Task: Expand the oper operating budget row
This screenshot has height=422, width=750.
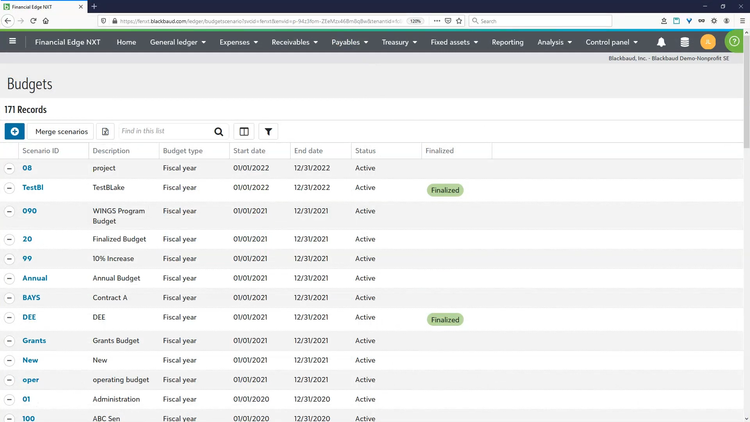Action: 9,380
